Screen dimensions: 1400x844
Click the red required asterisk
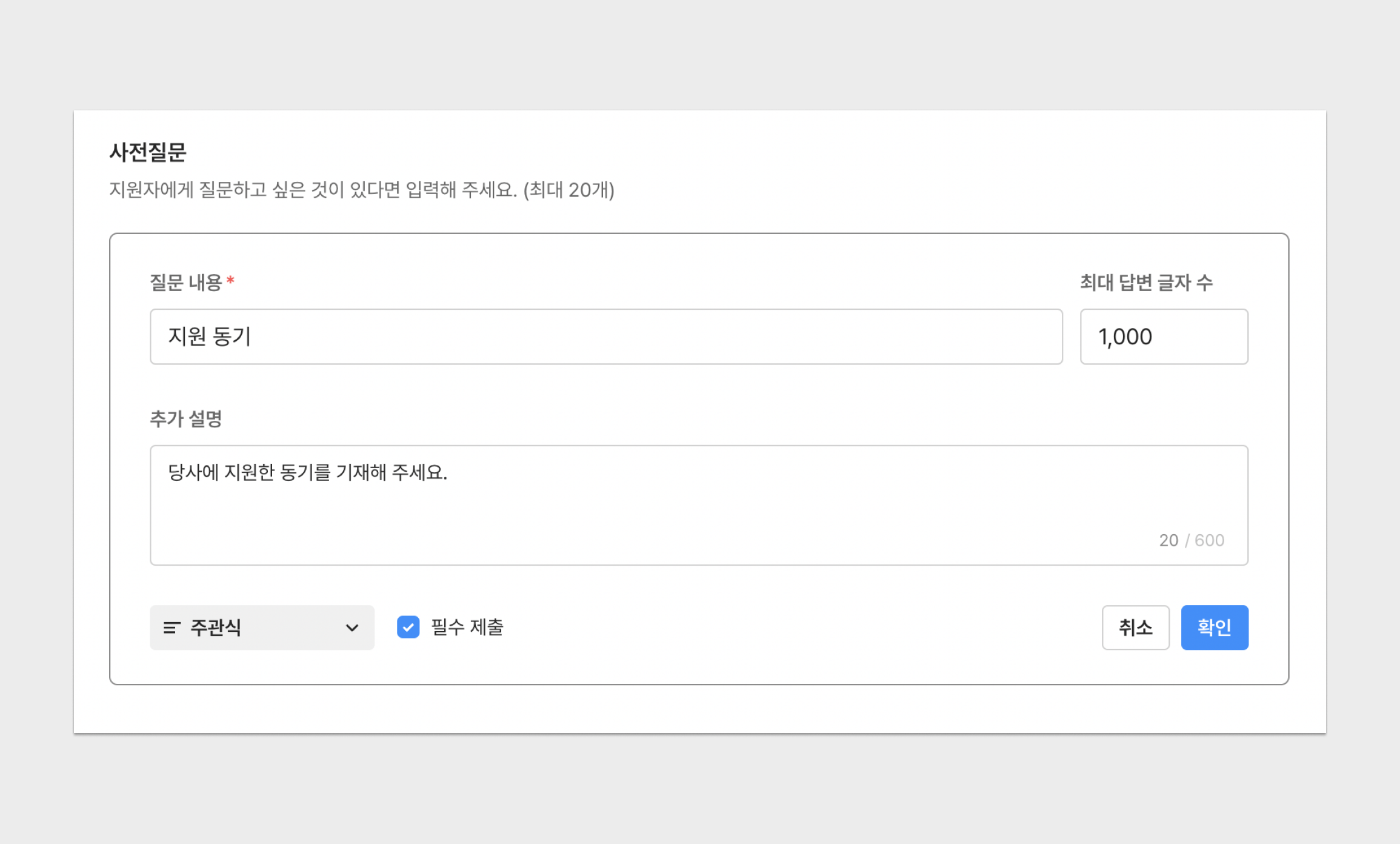pyautogui.click(x=230, y=281)
